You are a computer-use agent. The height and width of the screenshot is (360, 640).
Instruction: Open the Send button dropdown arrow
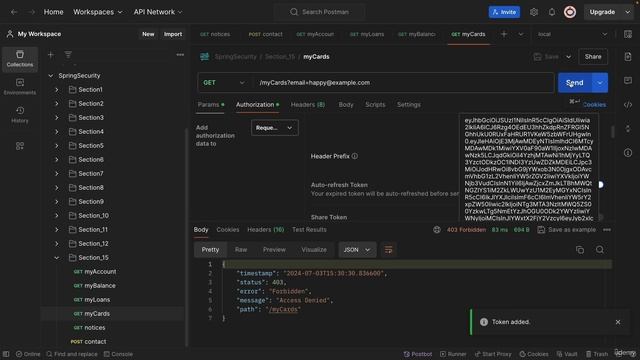[x=600, y=83]
